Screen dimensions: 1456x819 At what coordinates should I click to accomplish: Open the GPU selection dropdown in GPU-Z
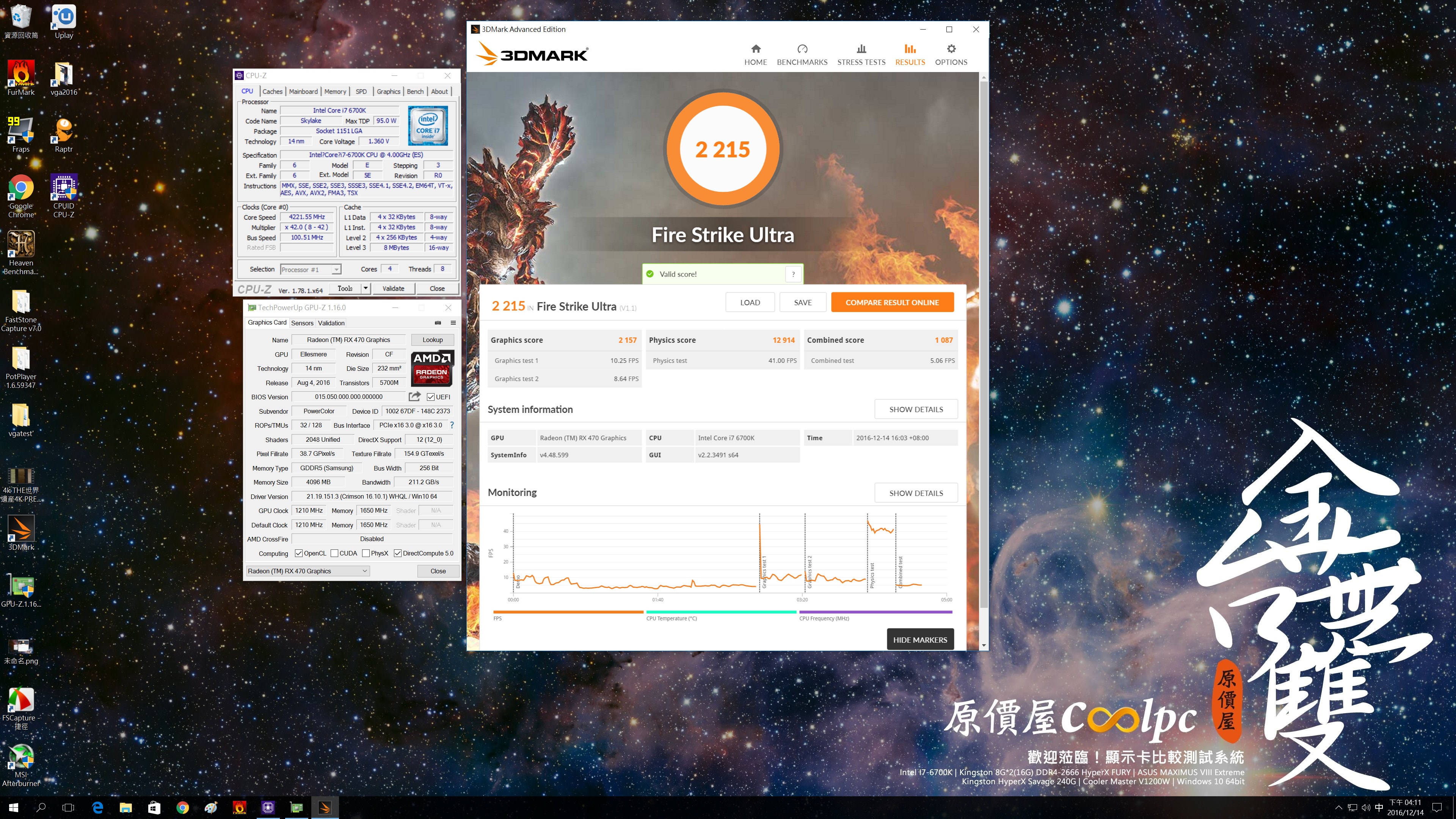point(308,571)
